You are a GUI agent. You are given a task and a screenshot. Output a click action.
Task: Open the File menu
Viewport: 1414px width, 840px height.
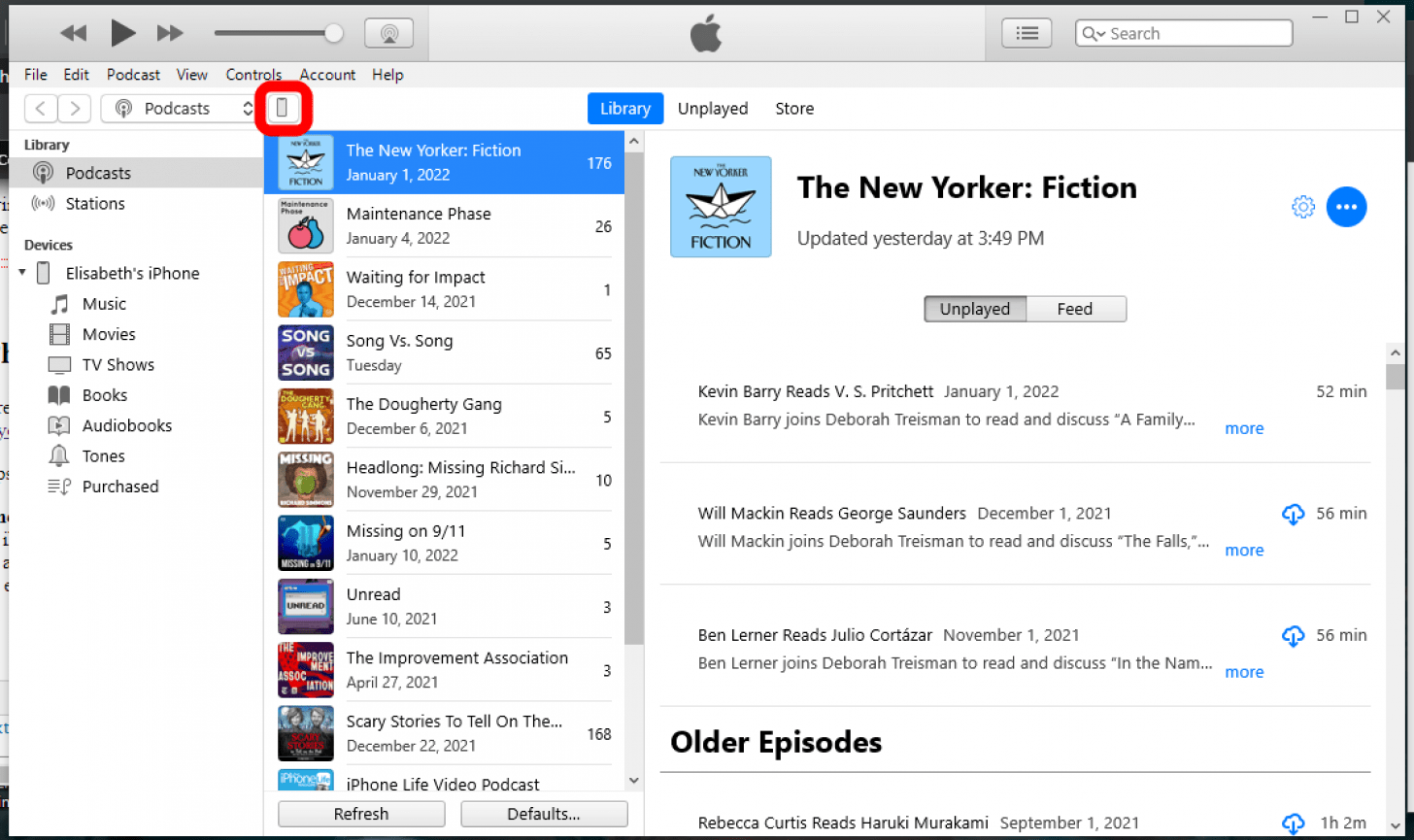coord(36,75)
